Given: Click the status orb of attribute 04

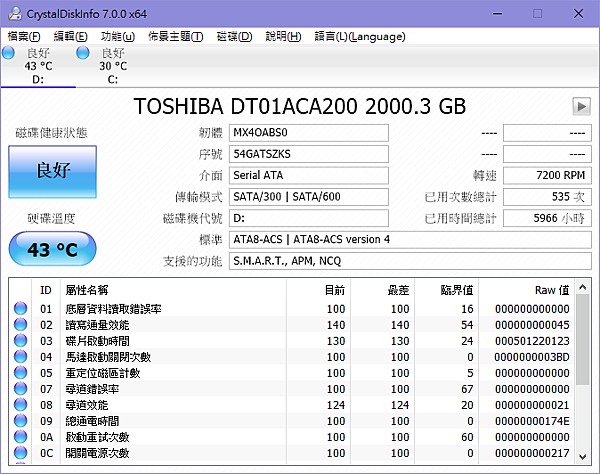Looking at the screenshot, I should [20, 357].
